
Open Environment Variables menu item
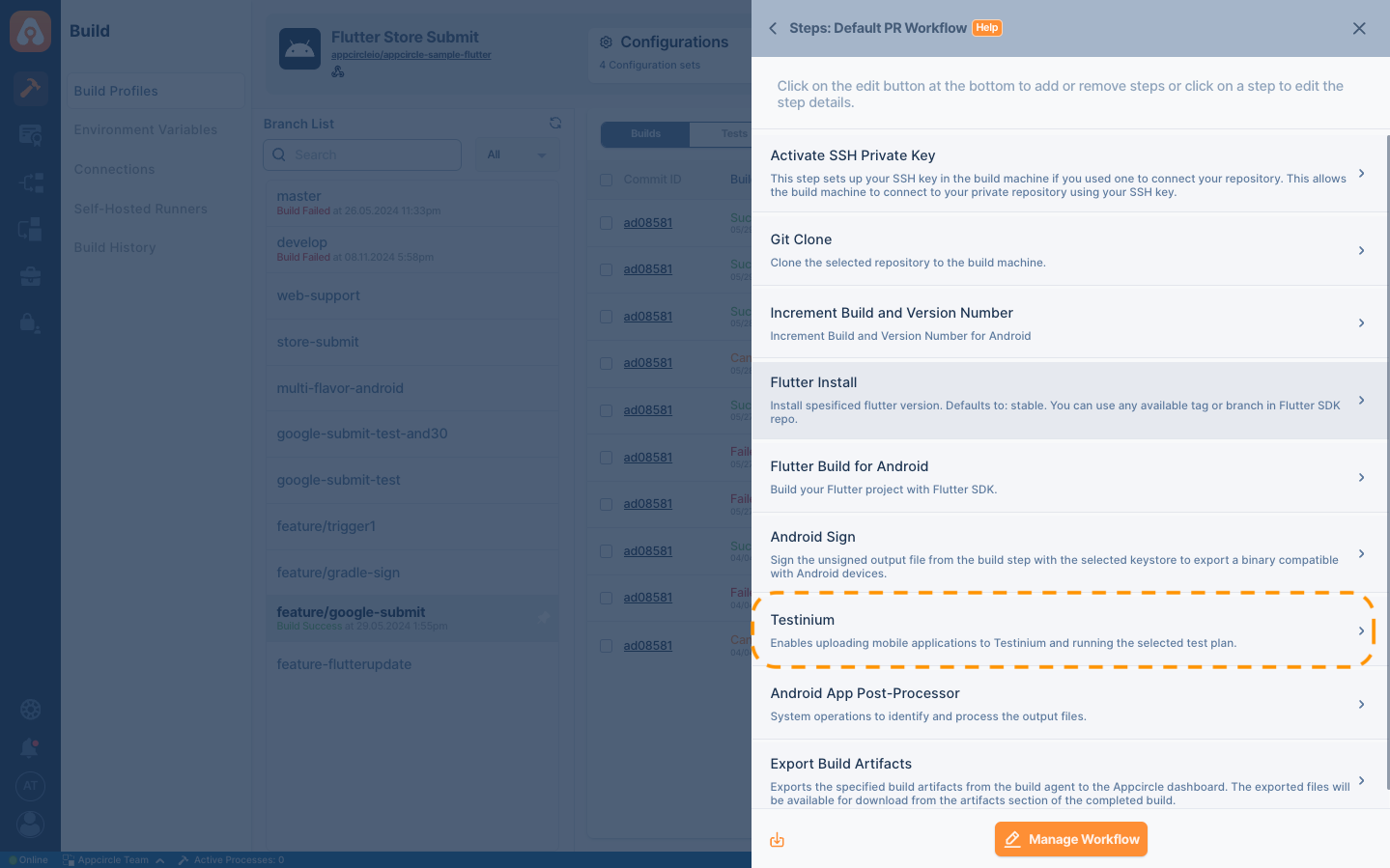pos(146,130)
